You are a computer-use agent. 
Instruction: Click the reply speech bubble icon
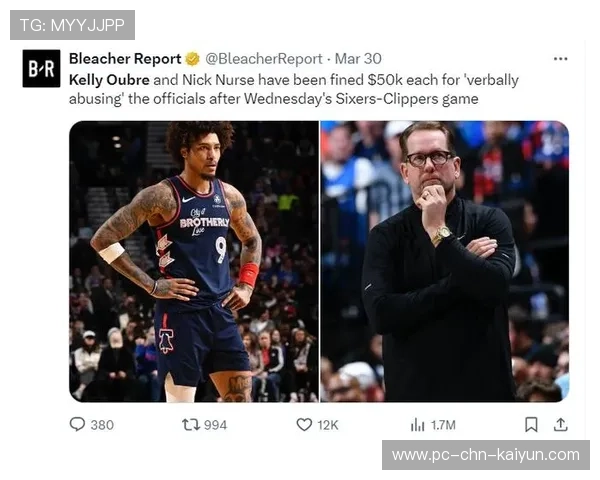[77, 424]
